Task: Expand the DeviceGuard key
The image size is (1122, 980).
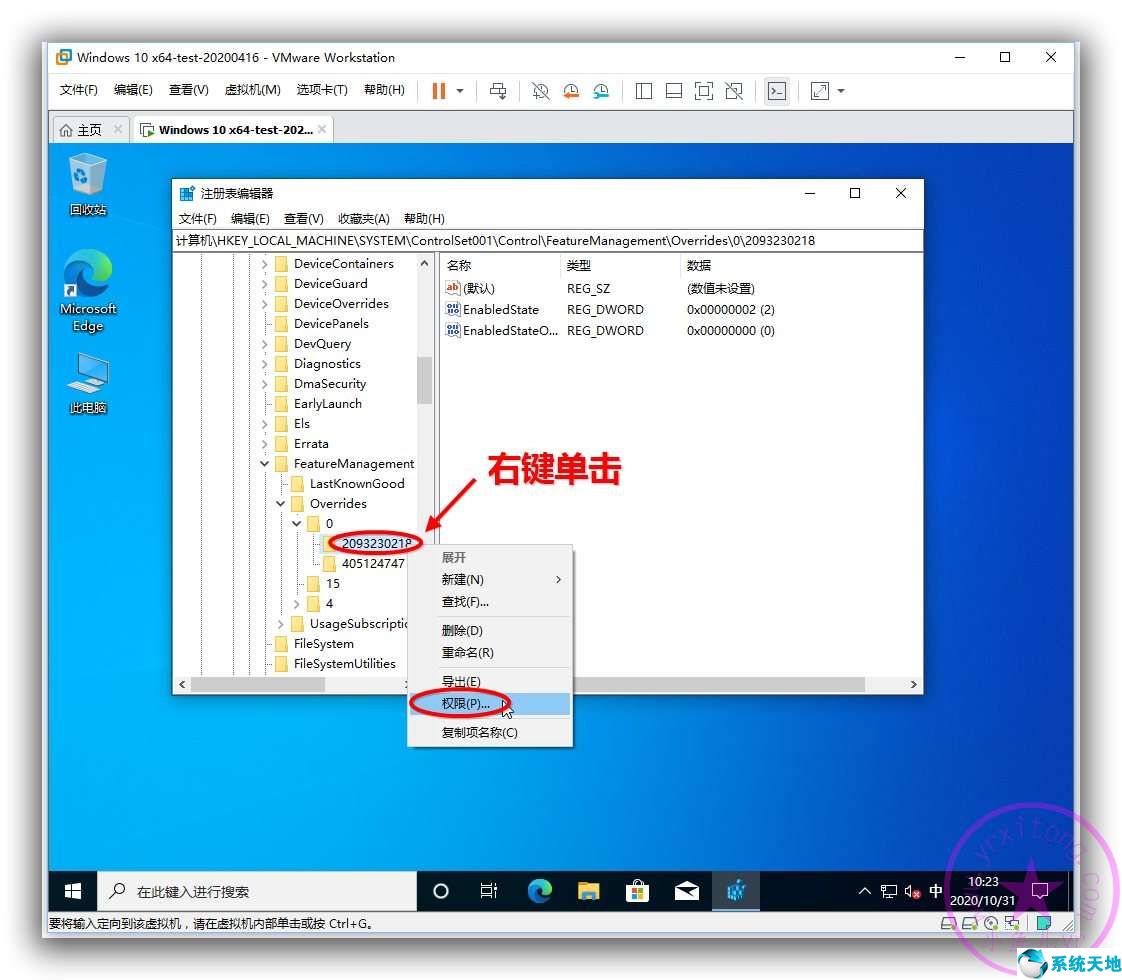Action: pos(264,283)
